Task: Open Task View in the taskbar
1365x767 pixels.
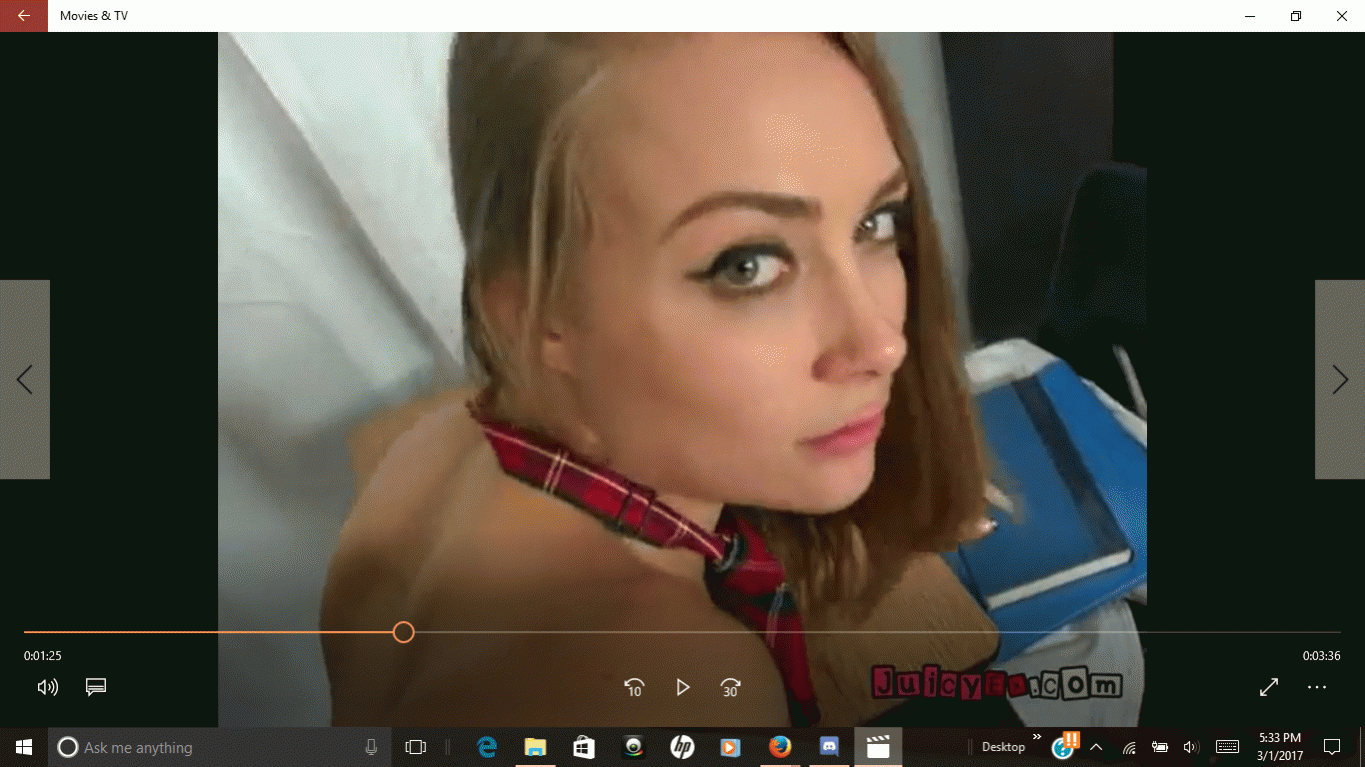Action: click(415, 747)
